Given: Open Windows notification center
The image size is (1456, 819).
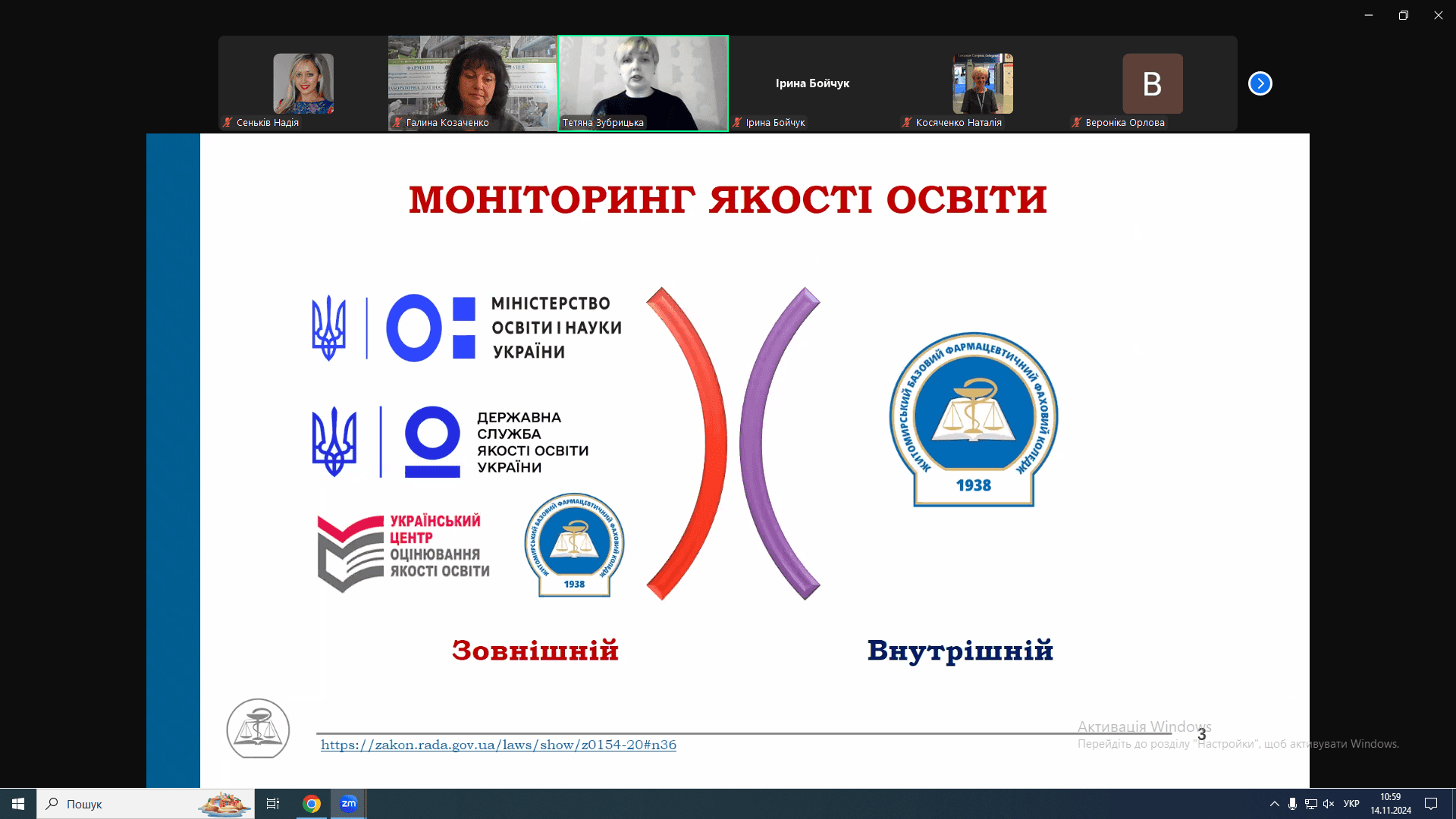Looking at the screenshot, I should (x=1431, y=804).
